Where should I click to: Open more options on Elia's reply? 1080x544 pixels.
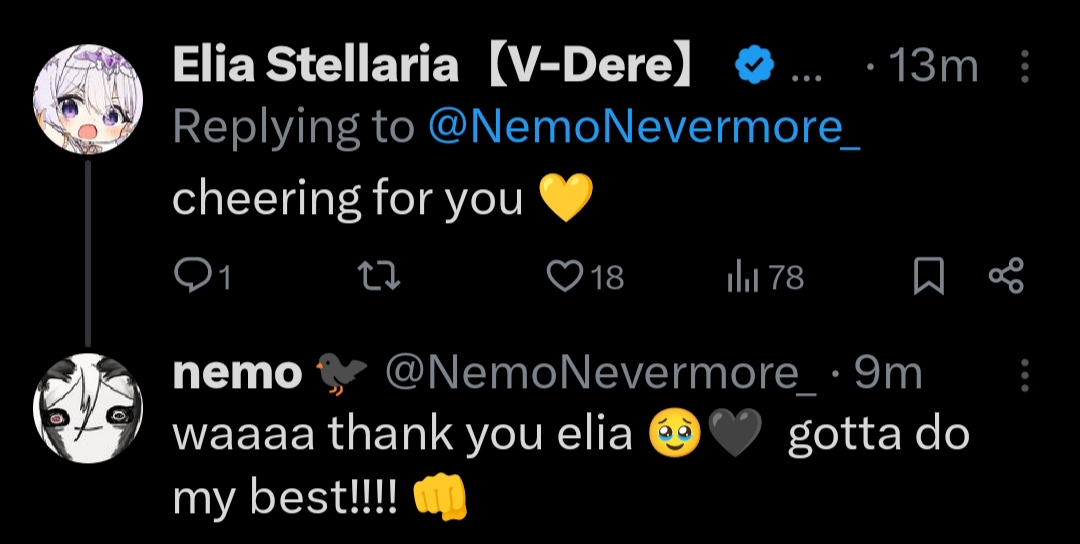[1024, 67]
